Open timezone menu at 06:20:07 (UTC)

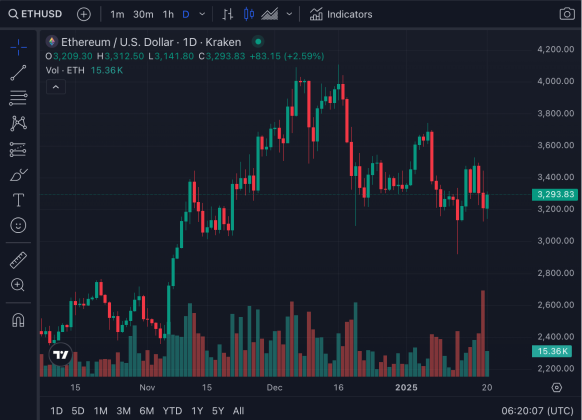pyautogui.click(x=537, y=411)
